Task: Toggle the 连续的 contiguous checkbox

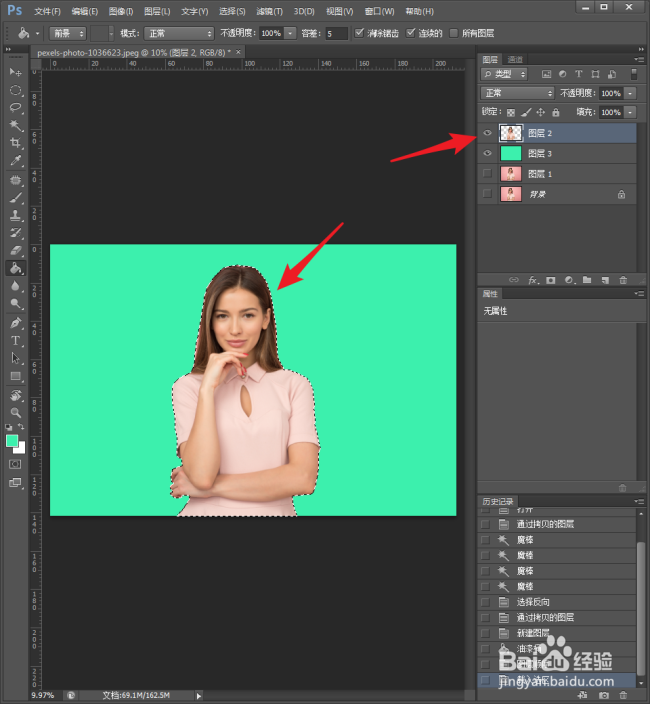Action: coord(410,33)
